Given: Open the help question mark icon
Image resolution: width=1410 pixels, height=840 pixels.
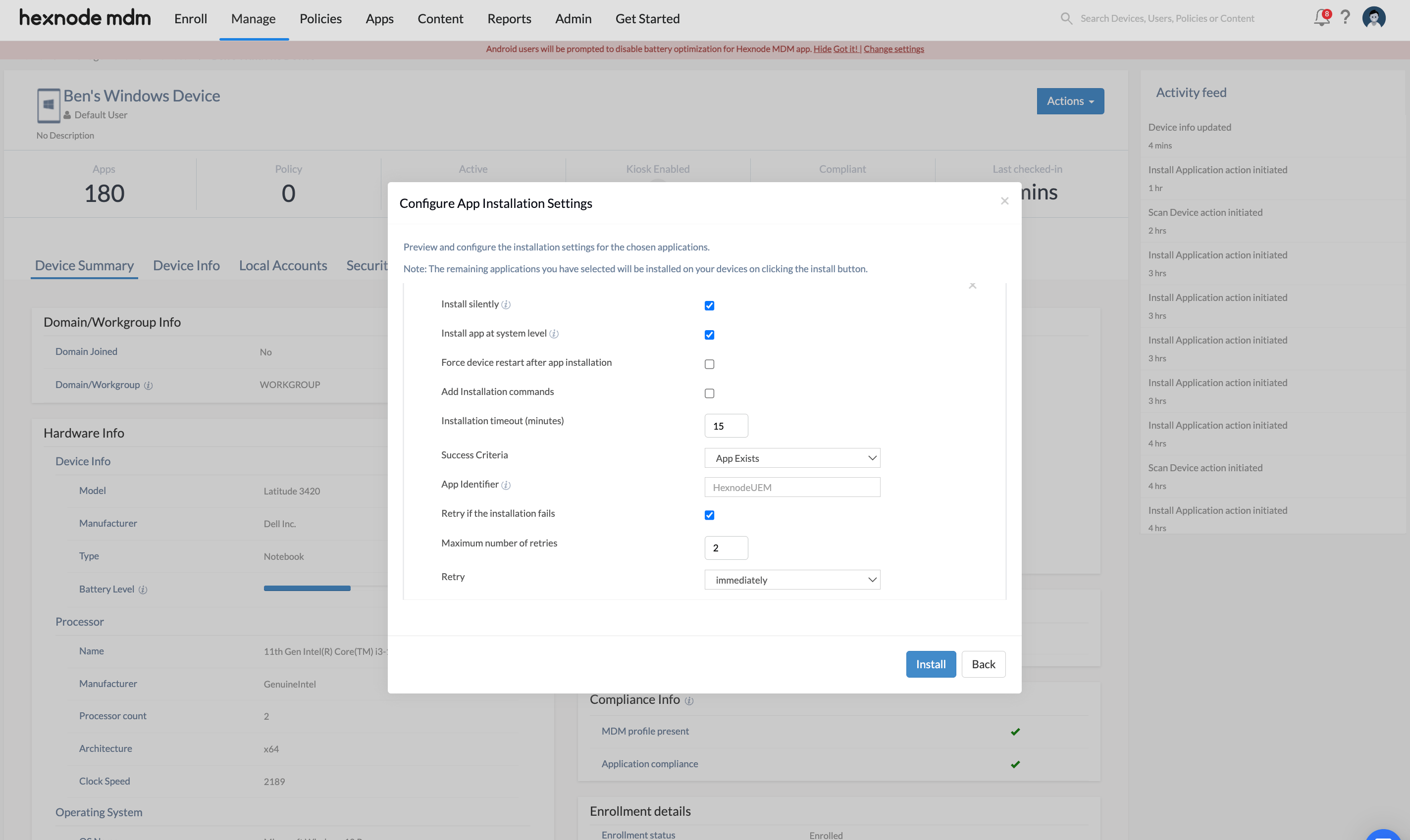Looking at the screenshot, I should [x=1346, y=17].
